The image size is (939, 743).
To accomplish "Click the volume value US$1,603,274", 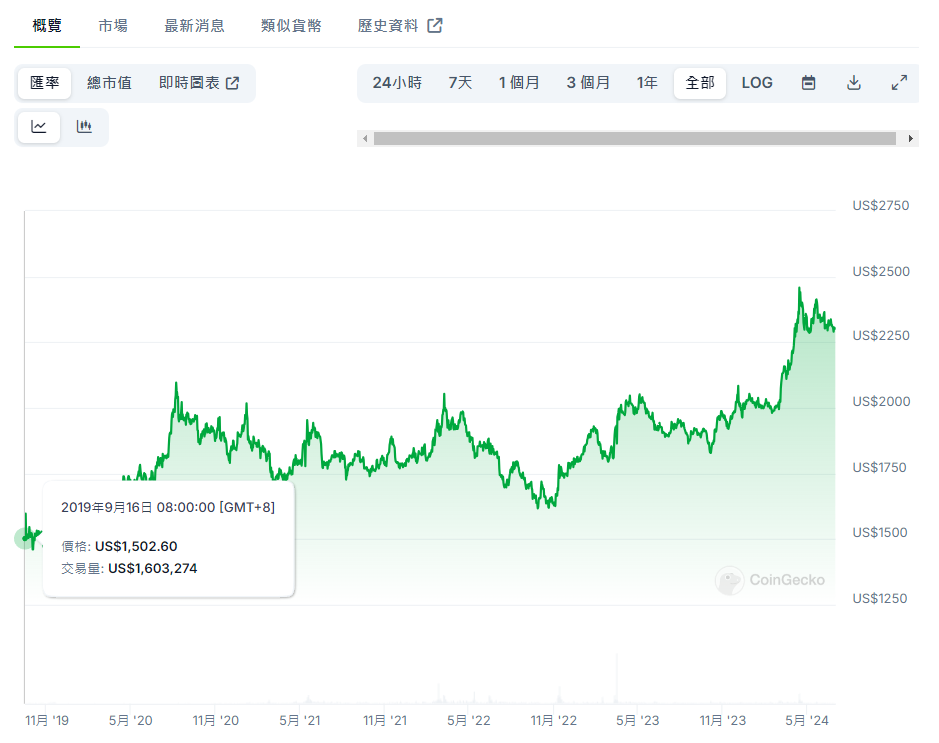I will (x=153, y=568).
